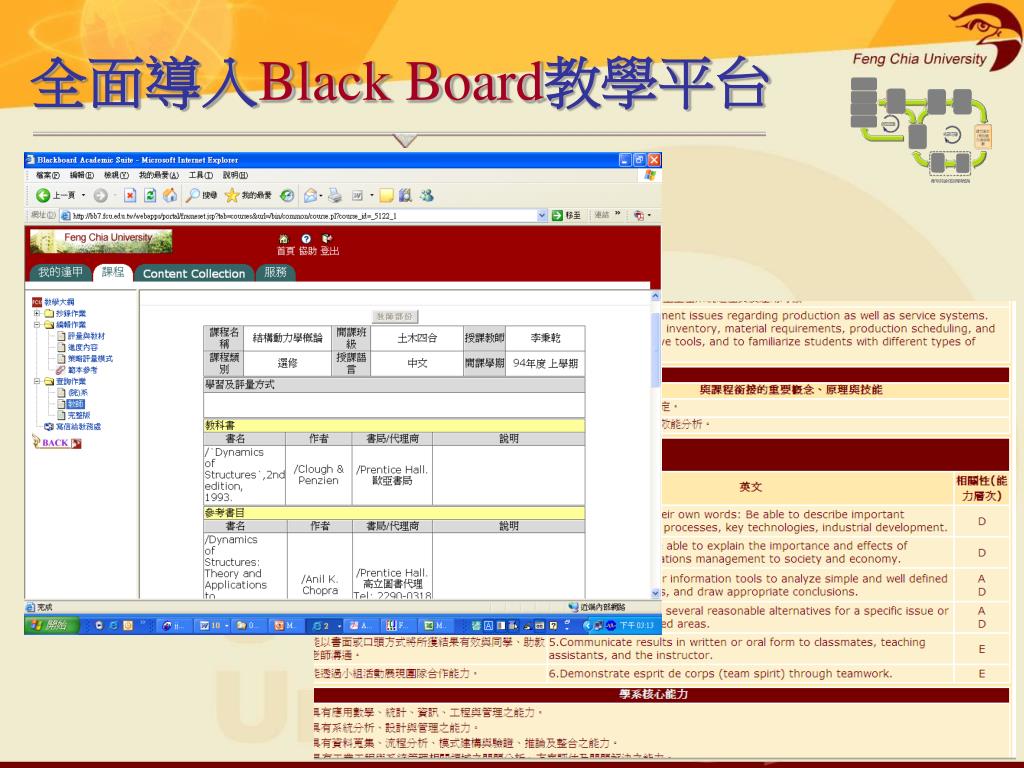Click the green 移至 Go button
Viewport: 1024px width, 768px height.
click(566, 216)
